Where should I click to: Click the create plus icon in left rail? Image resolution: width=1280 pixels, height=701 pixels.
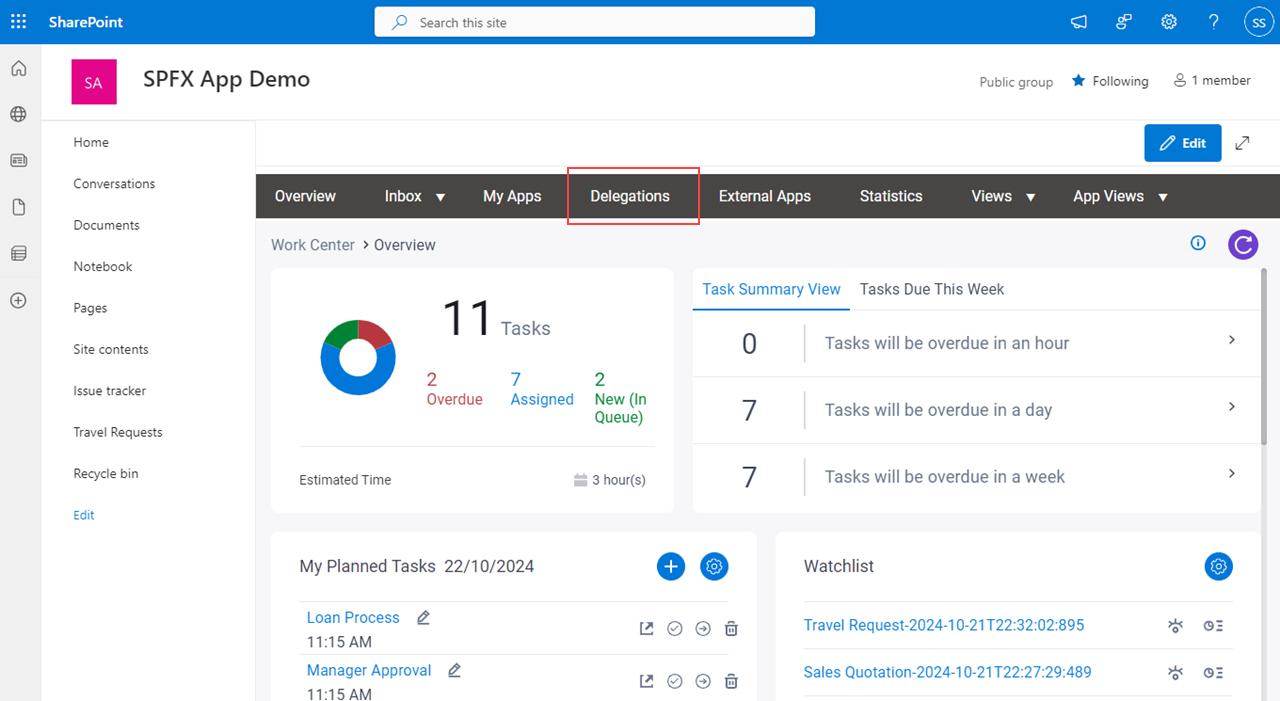pyautogui.click(x=18, y=300)
